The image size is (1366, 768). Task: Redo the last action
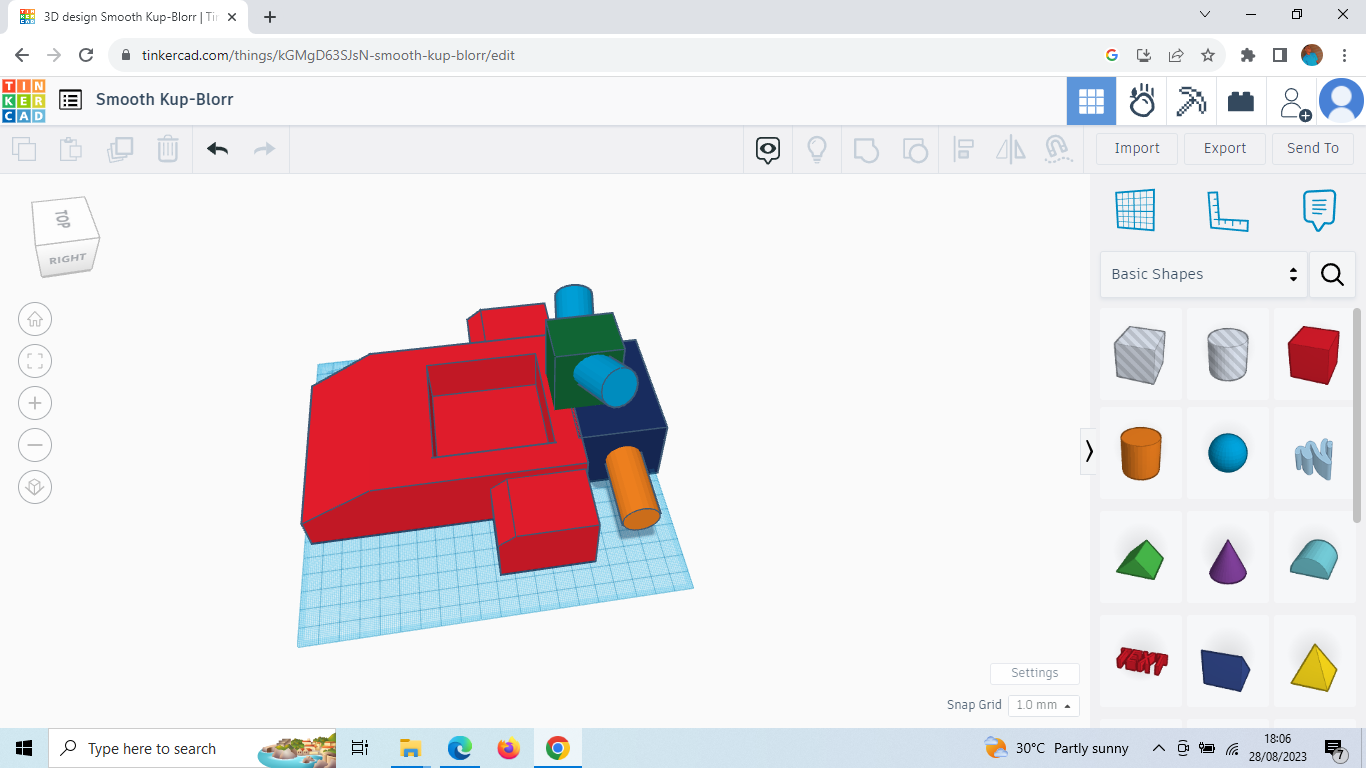click(x=263, y=148)
